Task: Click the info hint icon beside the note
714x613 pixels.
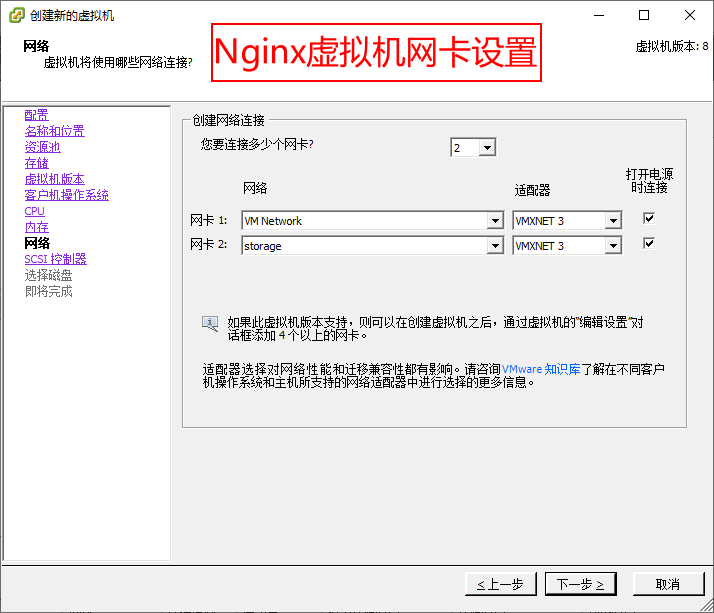Action: tap(210, 323)
